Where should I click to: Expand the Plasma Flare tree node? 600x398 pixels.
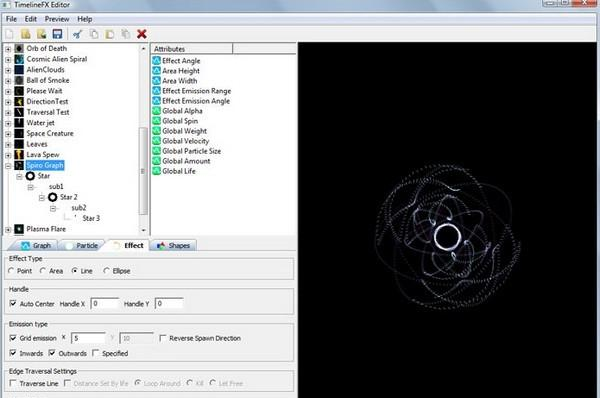click(8, 230)
